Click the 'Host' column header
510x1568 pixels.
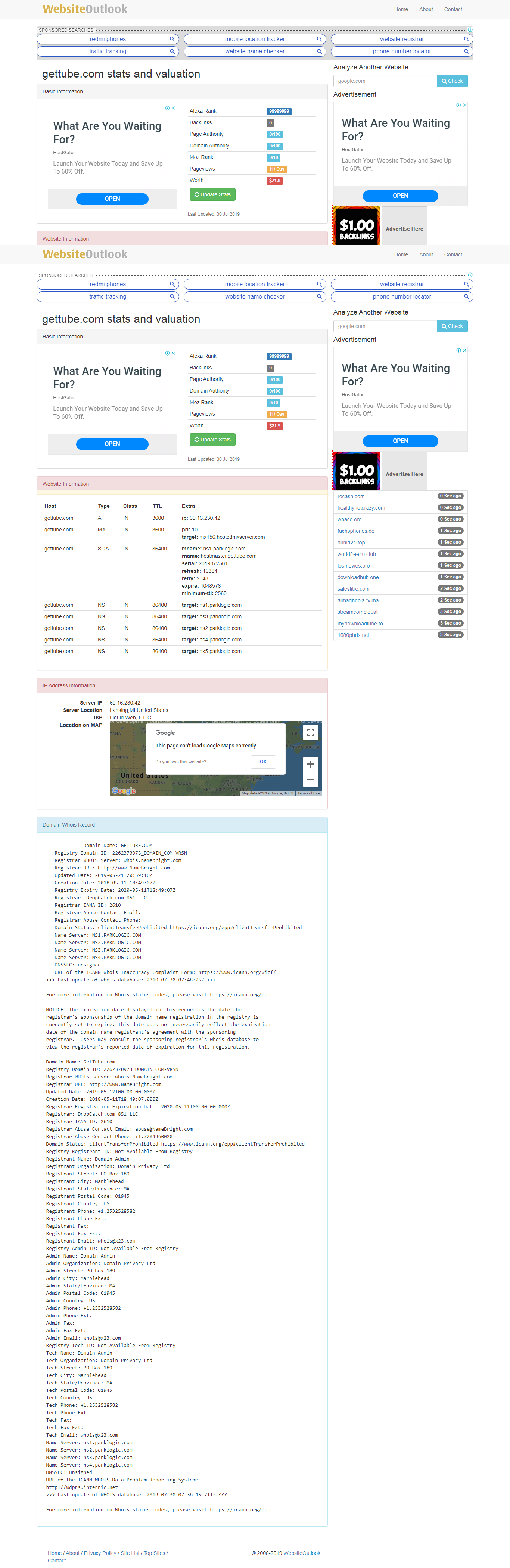[50, 506]
